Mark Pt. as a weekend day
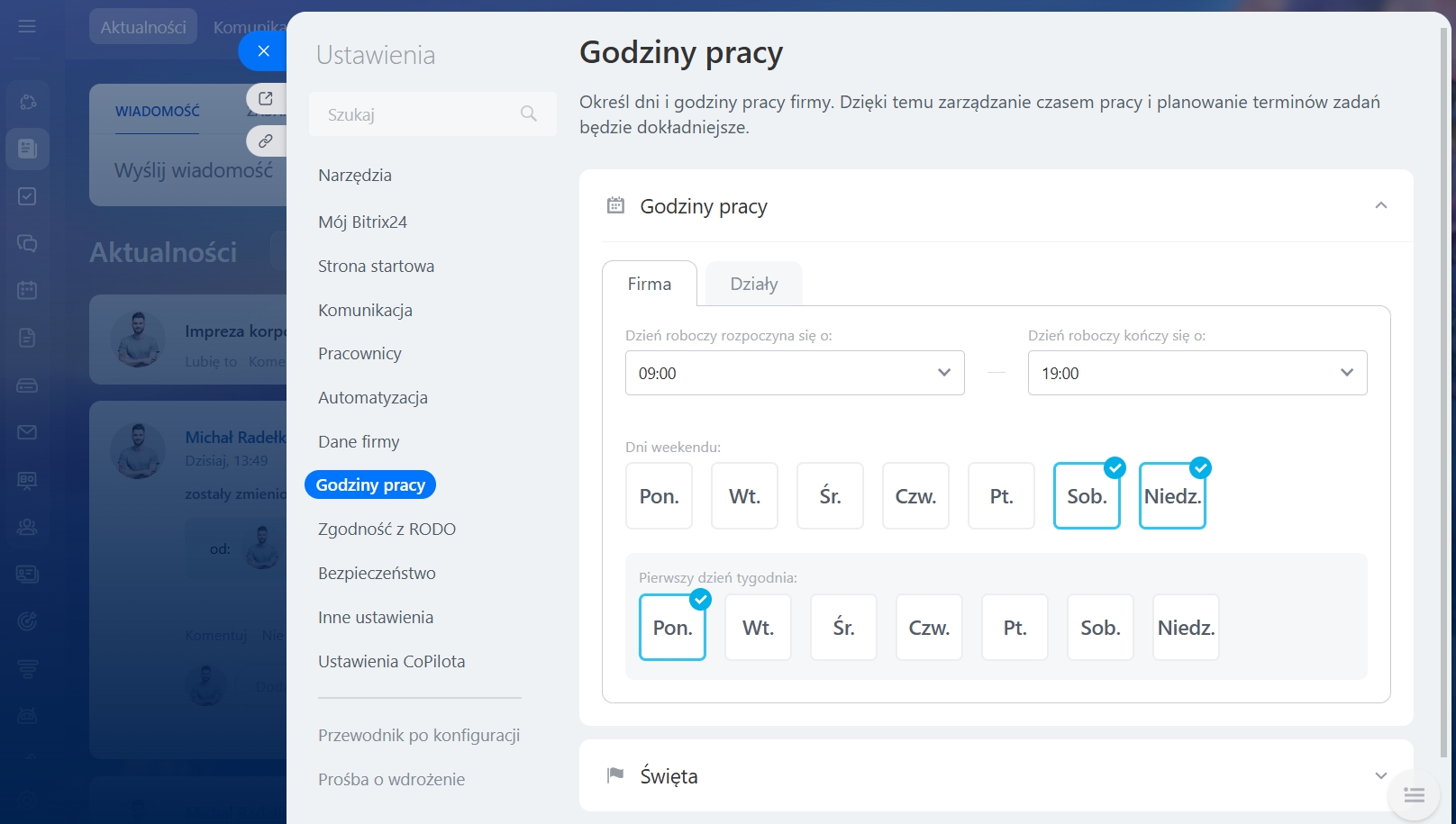Image resolution: width=1456 pixels, height=824 pixels. pos(1001,496)
